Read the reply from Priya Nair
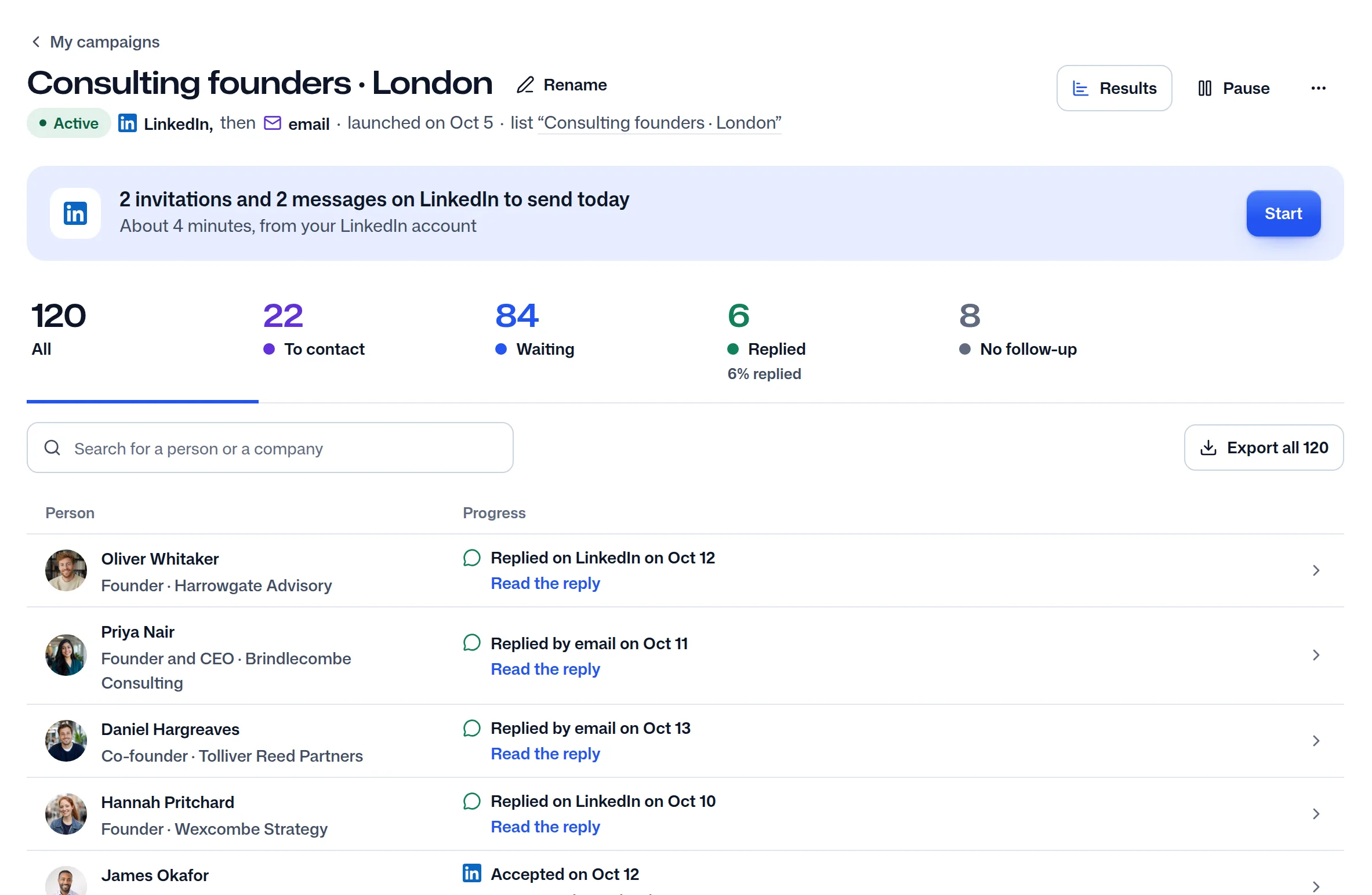 coord(545,669)
